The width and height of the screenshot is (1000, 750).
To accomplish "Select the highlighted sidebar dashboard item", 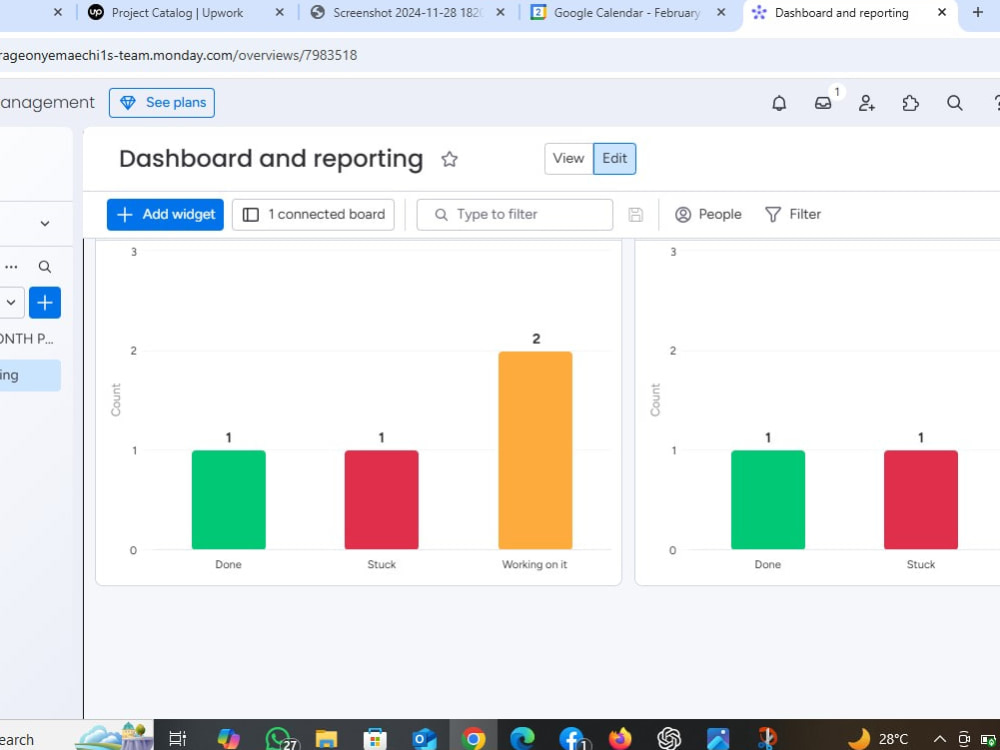I will coord(30,375).
